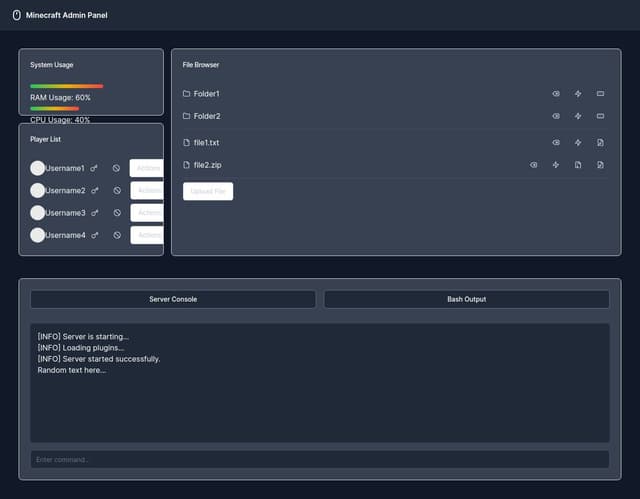Screen dimensions: 640x499
Task: Click the lightning bolt icon for file2.zip
Action: tap(556, 165)
